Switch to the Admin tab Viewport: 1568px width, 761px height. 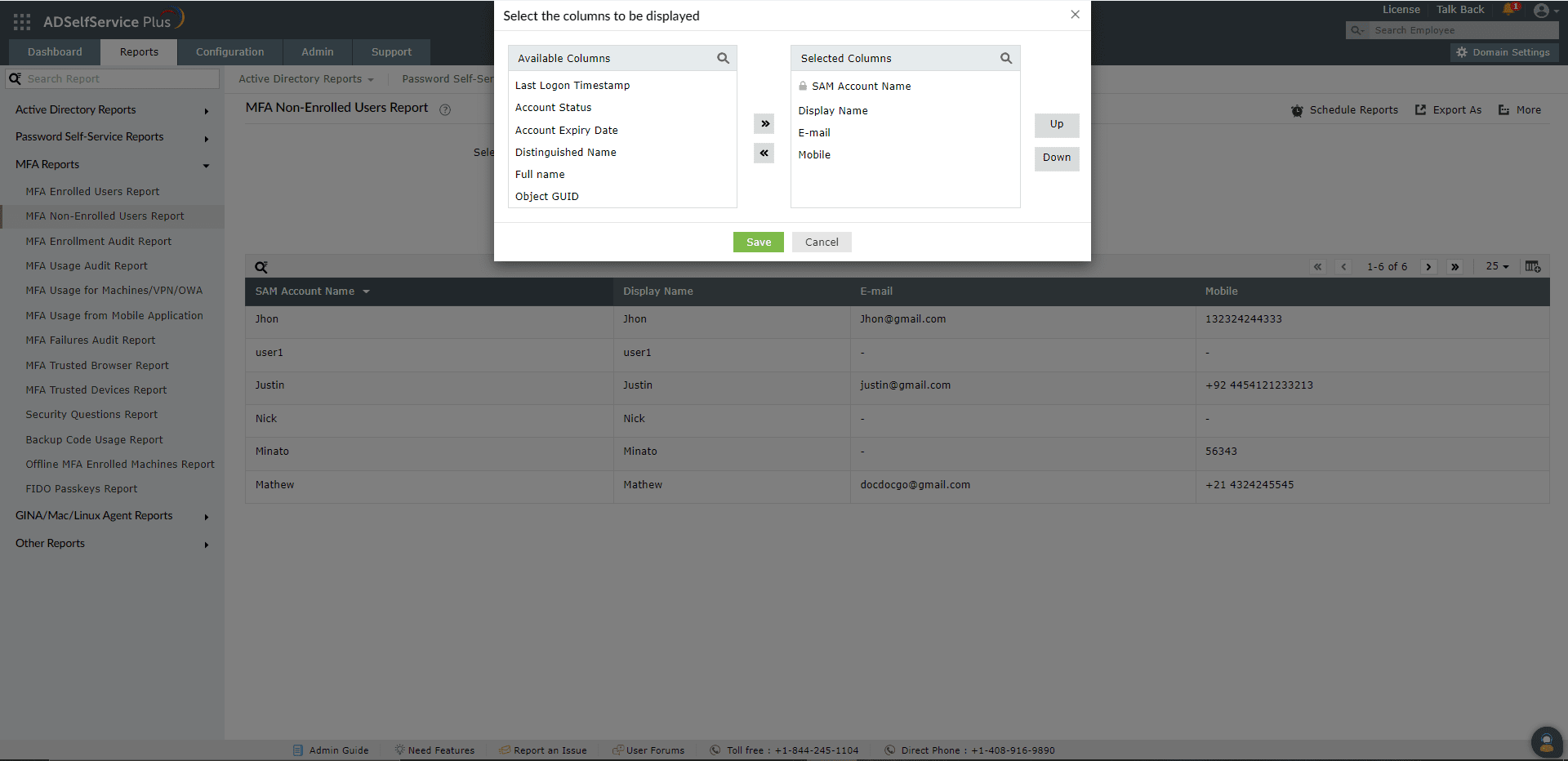(x=317, y=52)
